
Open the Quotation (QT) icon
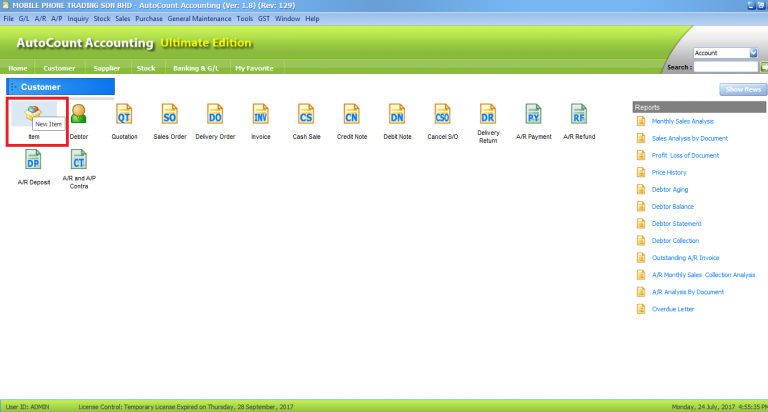tap(124, 114)
